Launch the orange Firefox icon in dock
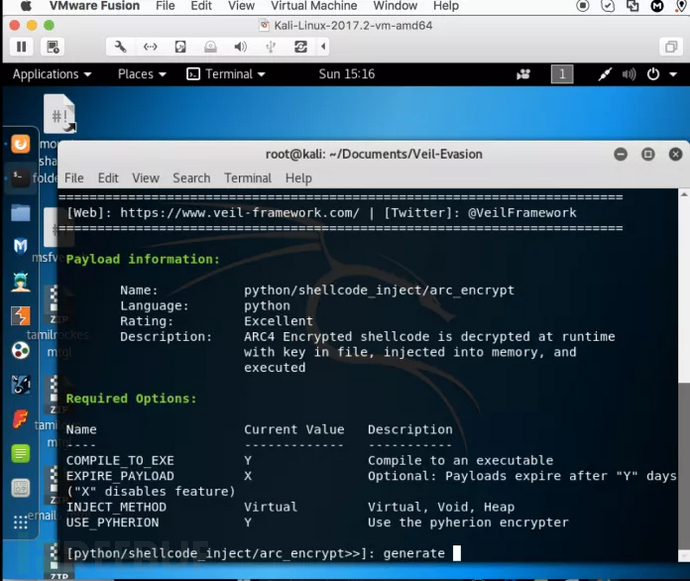The width and height of the screenshot is (690, 581). pos(20,144)
